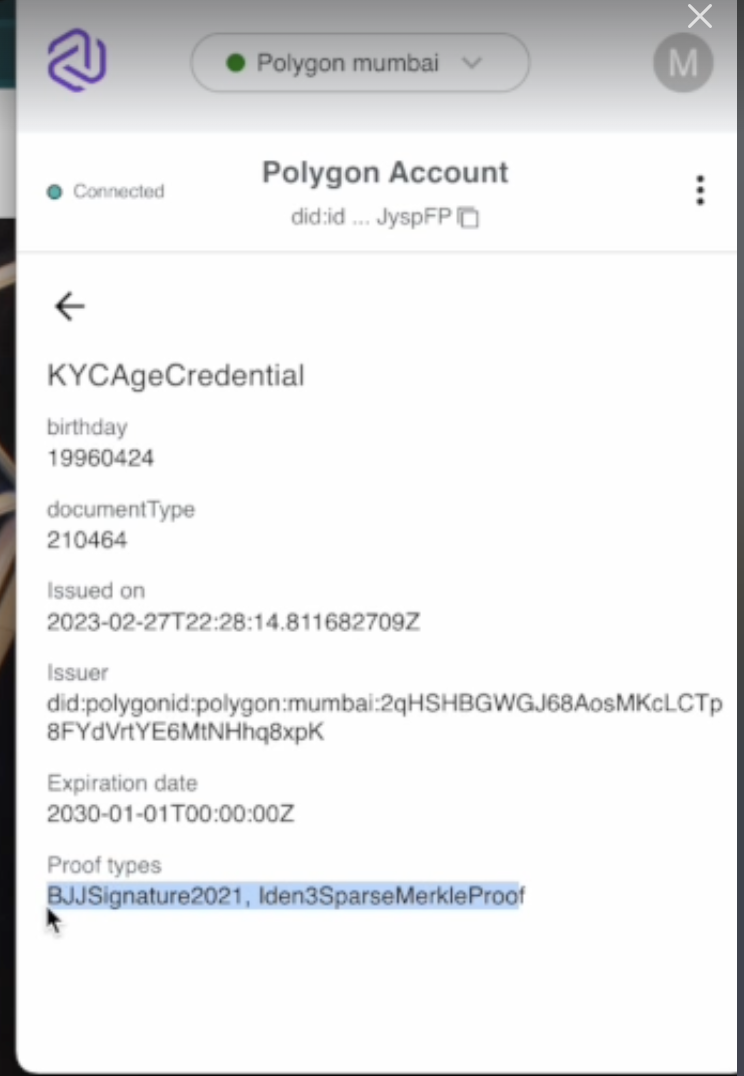This screenshot has width=744, height=1076.
Task: Click the dropdown chevron next to Polygon mumbai
Action: [472, 63]
